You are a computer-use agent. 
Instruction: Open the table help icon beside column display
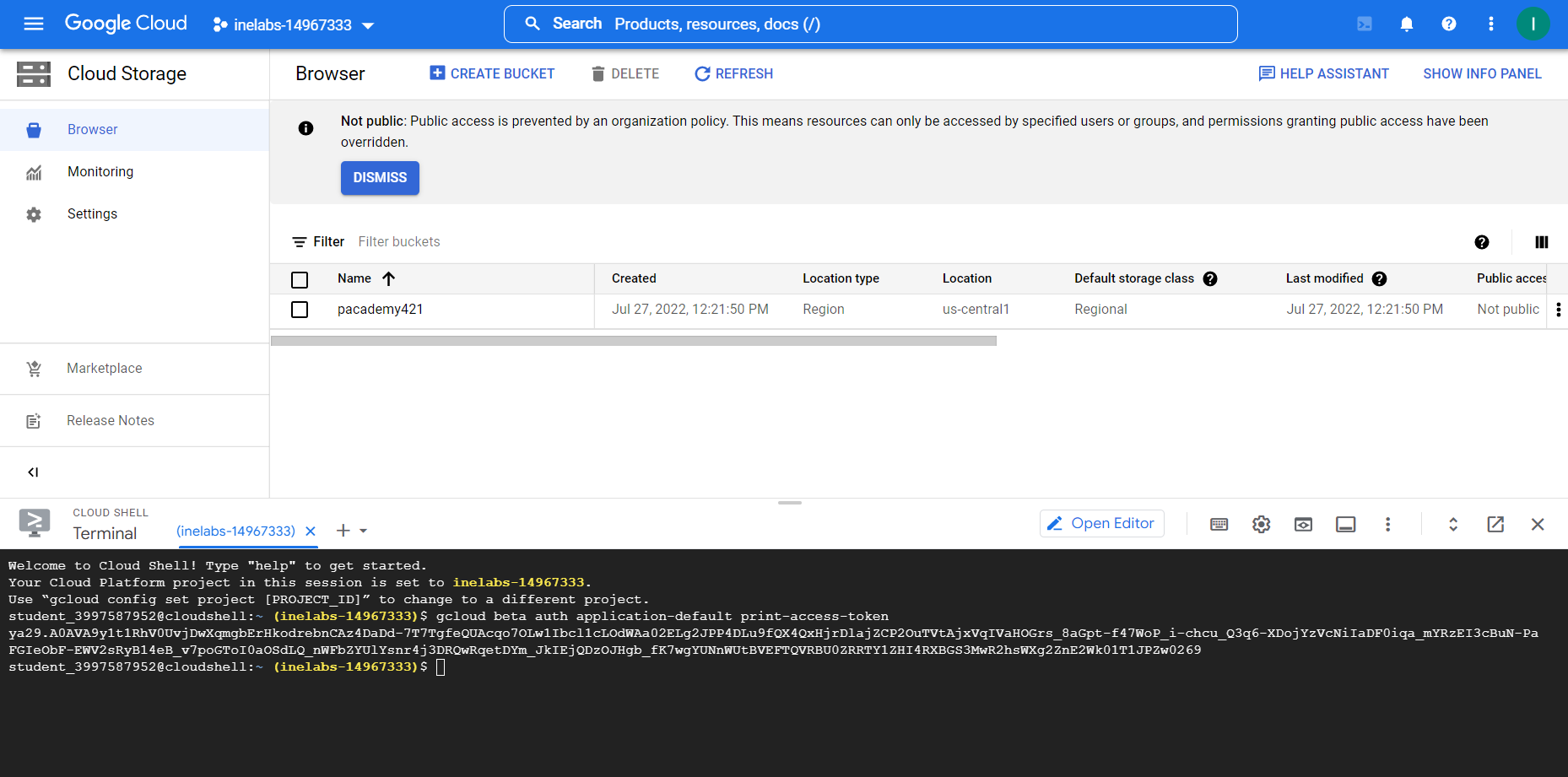1482,242
